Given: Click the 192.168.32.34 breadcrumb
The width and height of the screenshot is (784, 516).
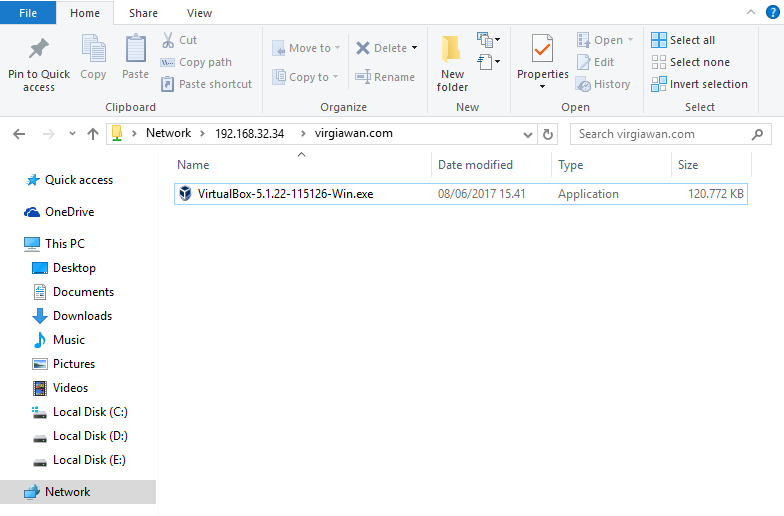Looking at the screenshot, I should point(250,134).
